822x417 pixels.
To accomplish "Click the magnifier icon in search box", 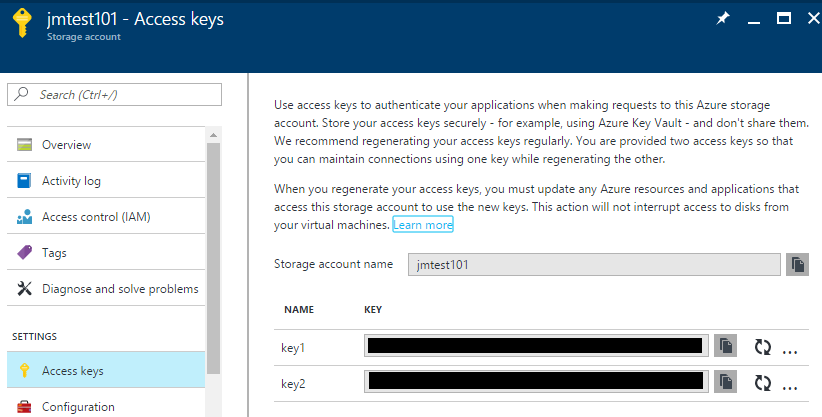I will tap(21, 94).
